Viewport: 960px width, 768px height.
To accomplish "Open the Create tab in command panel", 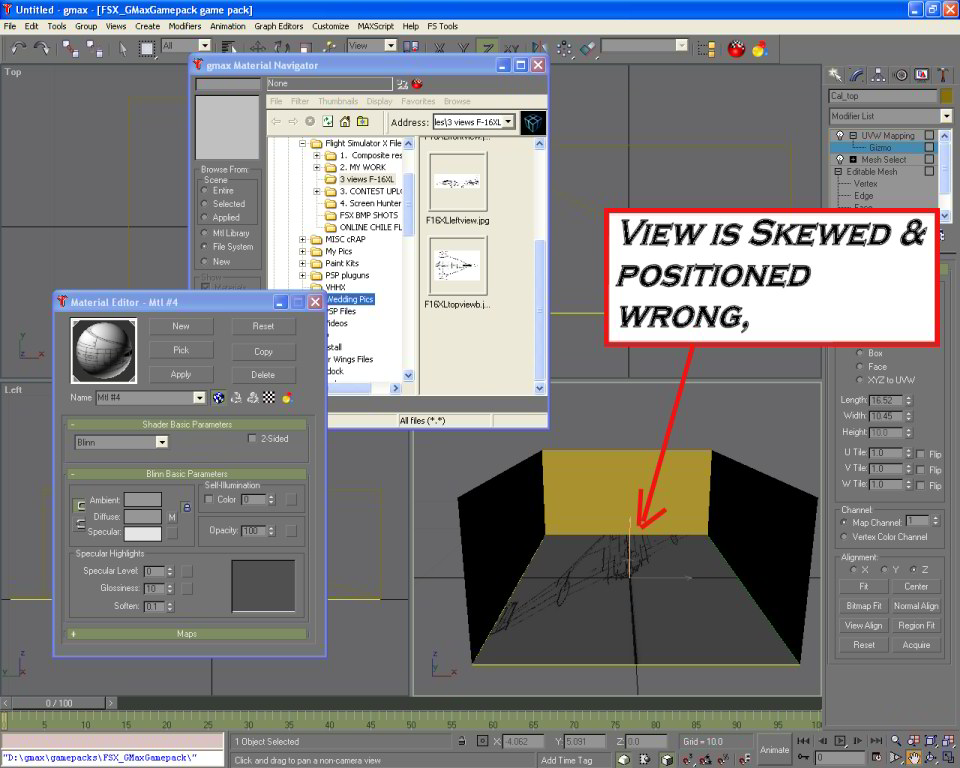I will tap(835, 74).
